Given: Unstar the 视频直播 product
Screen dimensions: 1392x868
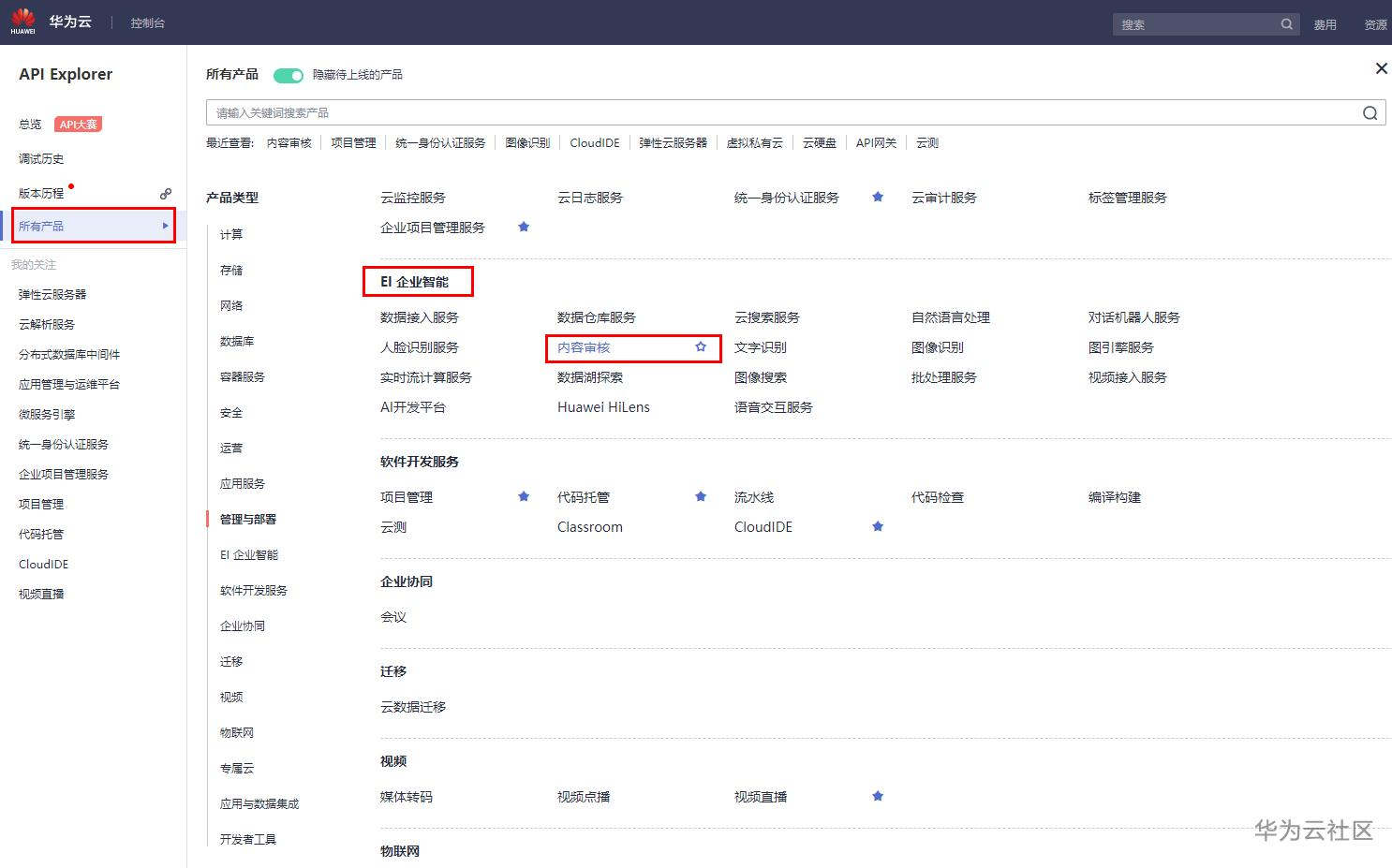Looking at the screenshot, I should pos(878,796).
